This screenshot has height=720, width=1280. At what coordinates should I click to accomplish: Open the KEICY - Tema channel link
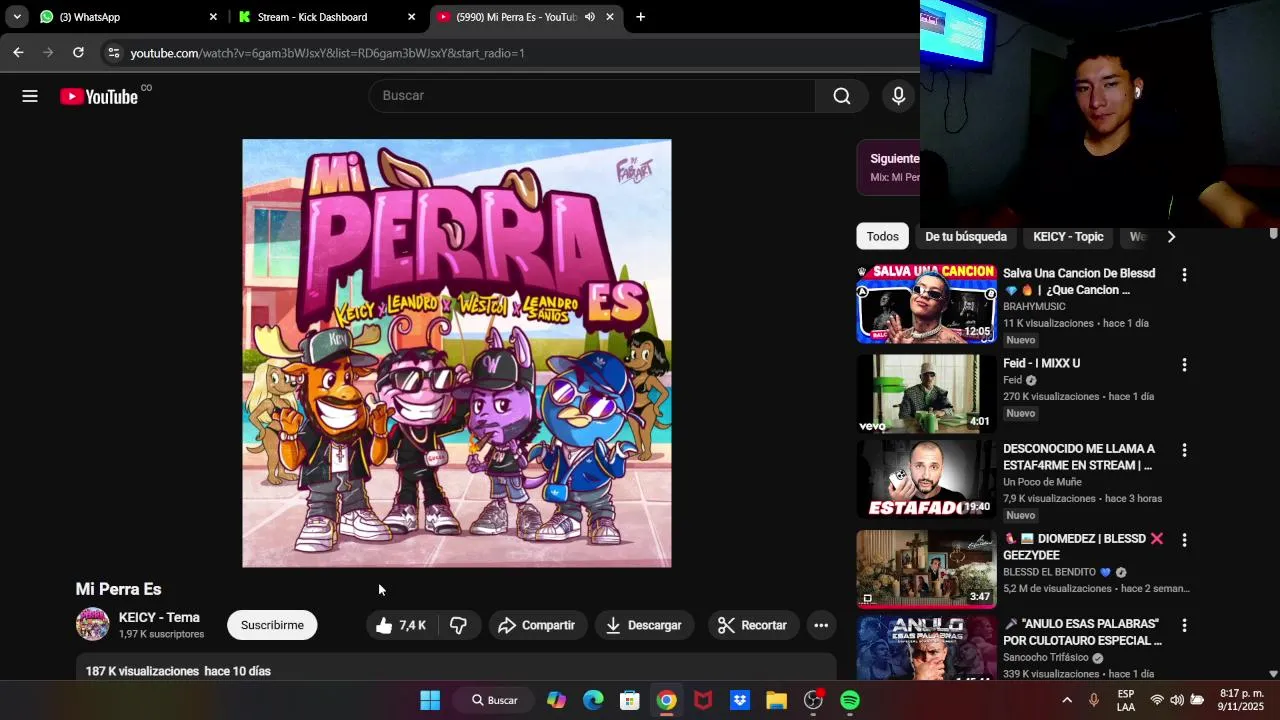[159, 617]
